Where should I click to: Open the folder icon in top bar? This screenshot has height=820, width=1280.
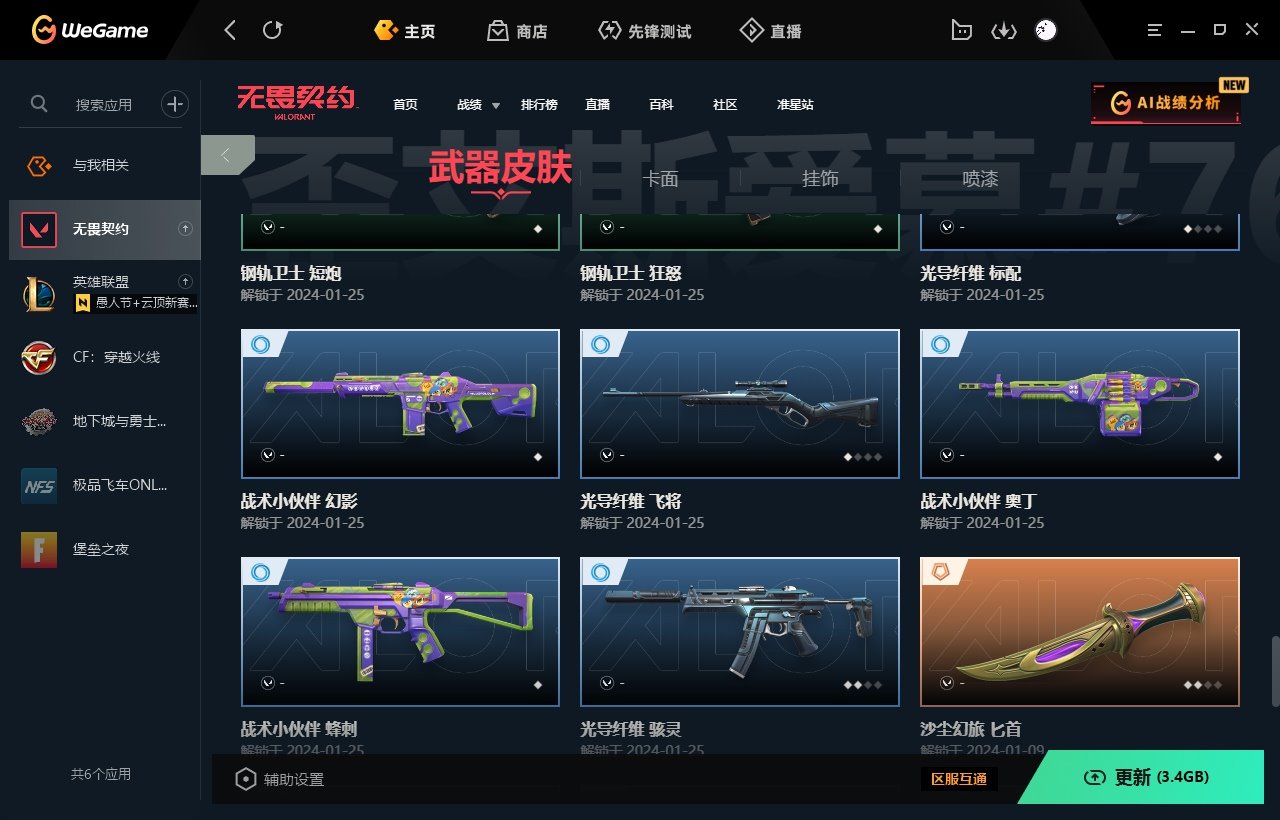coord(961,31)
